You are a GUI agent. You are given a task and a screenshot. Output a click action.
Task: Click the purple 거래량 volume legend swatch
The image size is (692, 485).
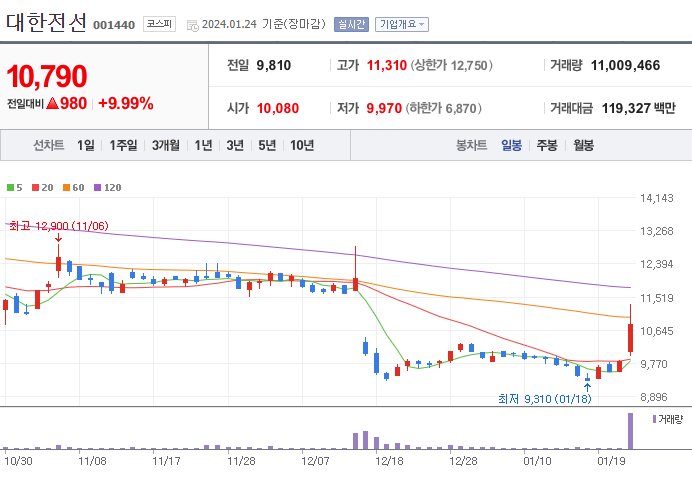(x=654, y=419)
